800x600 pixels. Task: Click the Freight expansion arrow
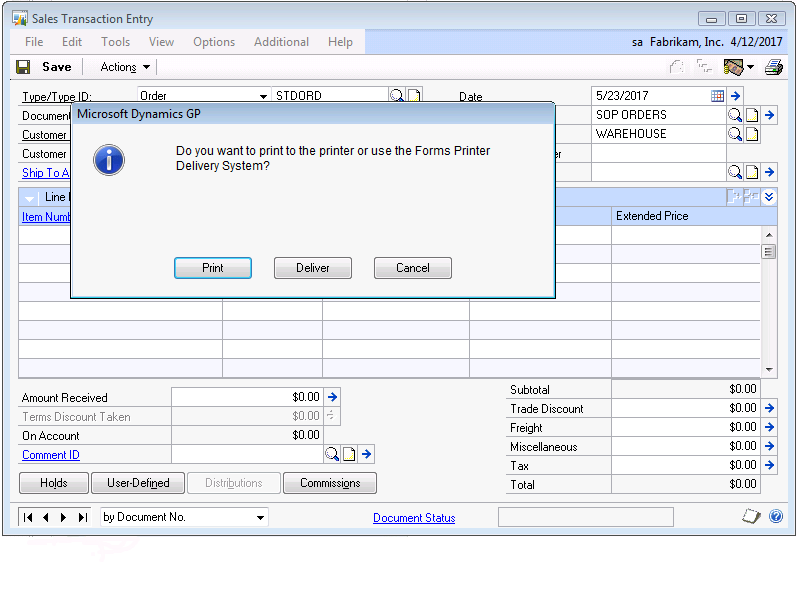point(769,427)
